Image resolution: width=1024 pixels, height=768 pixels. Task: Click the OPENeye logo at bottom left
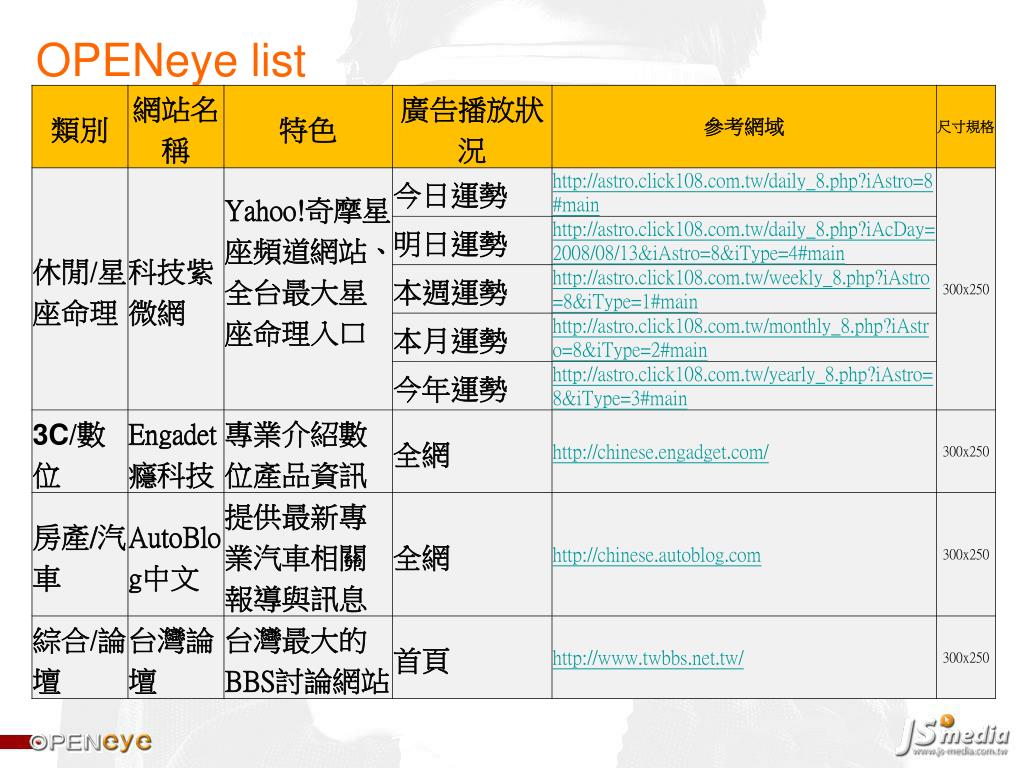pyautogui.click(x=91, y=742)
